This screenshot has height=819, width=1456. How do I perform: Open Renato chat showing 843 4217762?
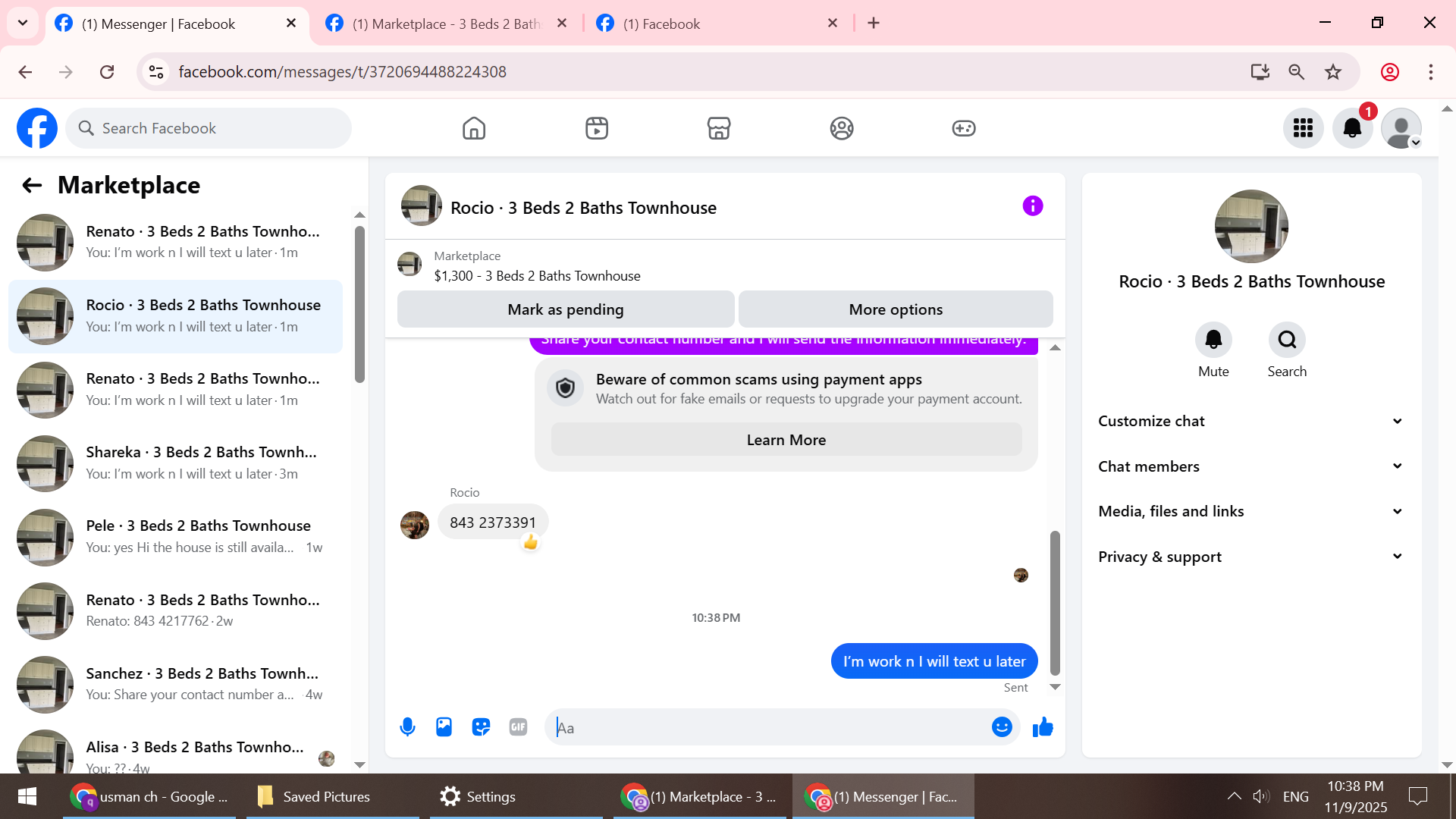(175, 611)
